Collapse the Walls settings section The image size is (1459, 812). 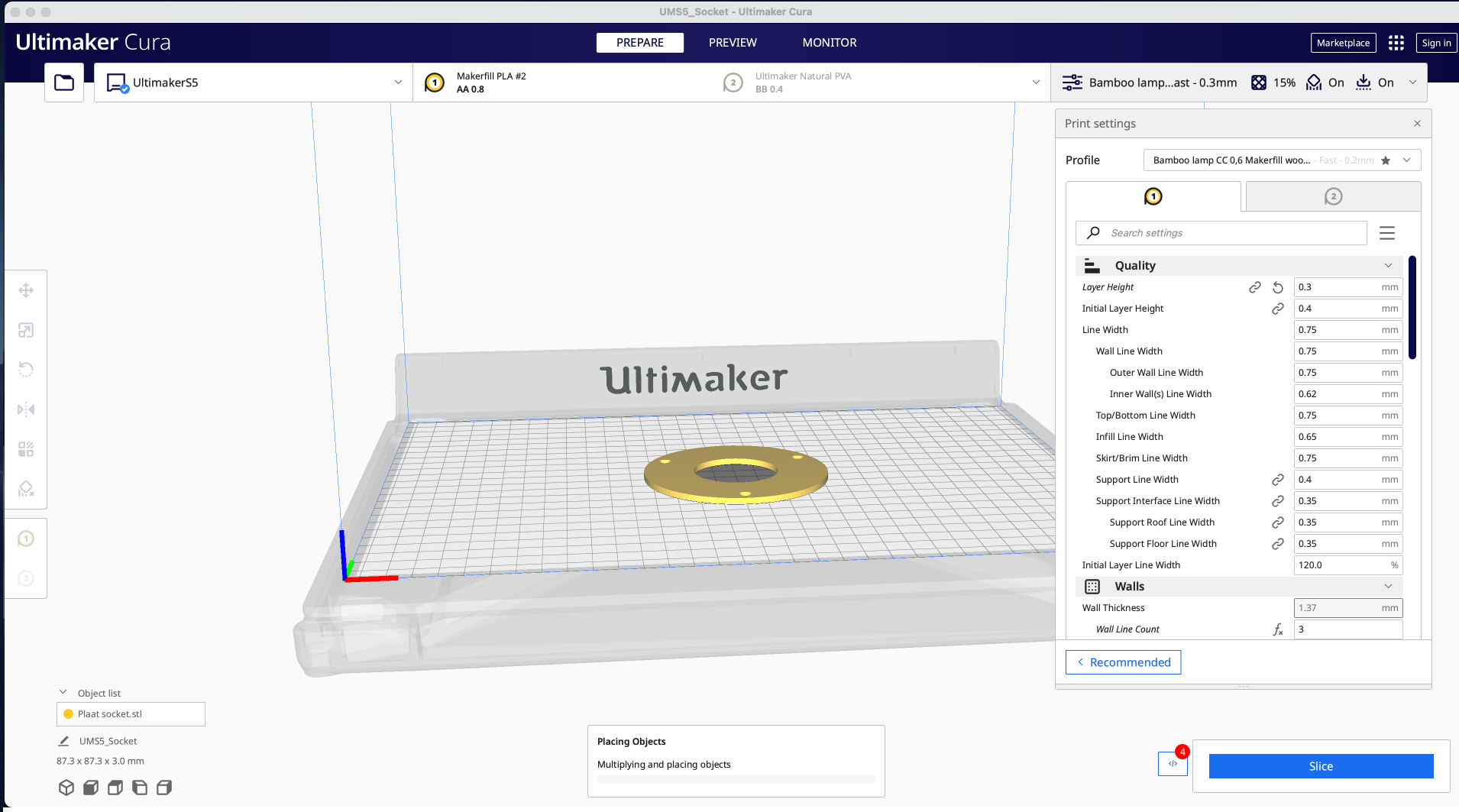(1239, 587)
